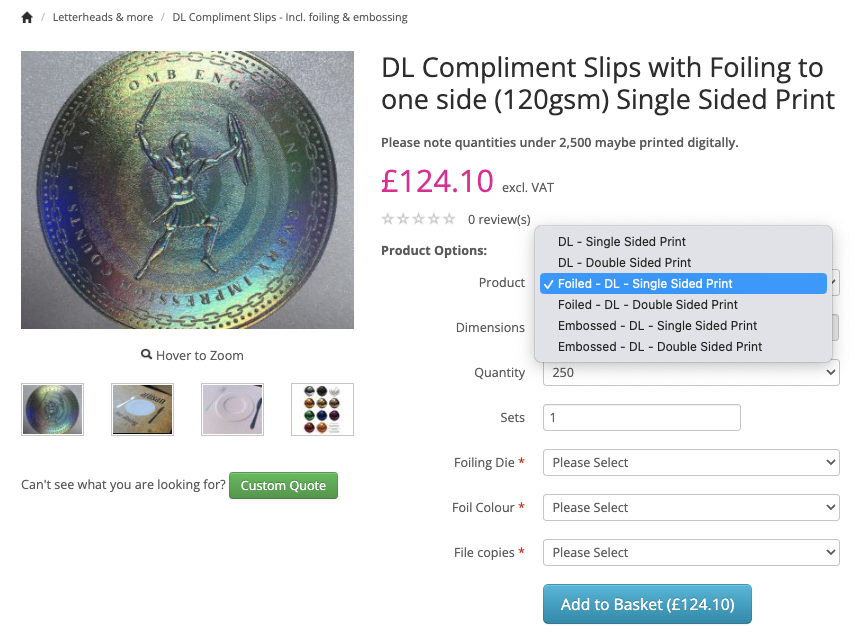Click the home icon in breadcrumb
The width and height of the screenshot is (864, 643).
(27, 18)
